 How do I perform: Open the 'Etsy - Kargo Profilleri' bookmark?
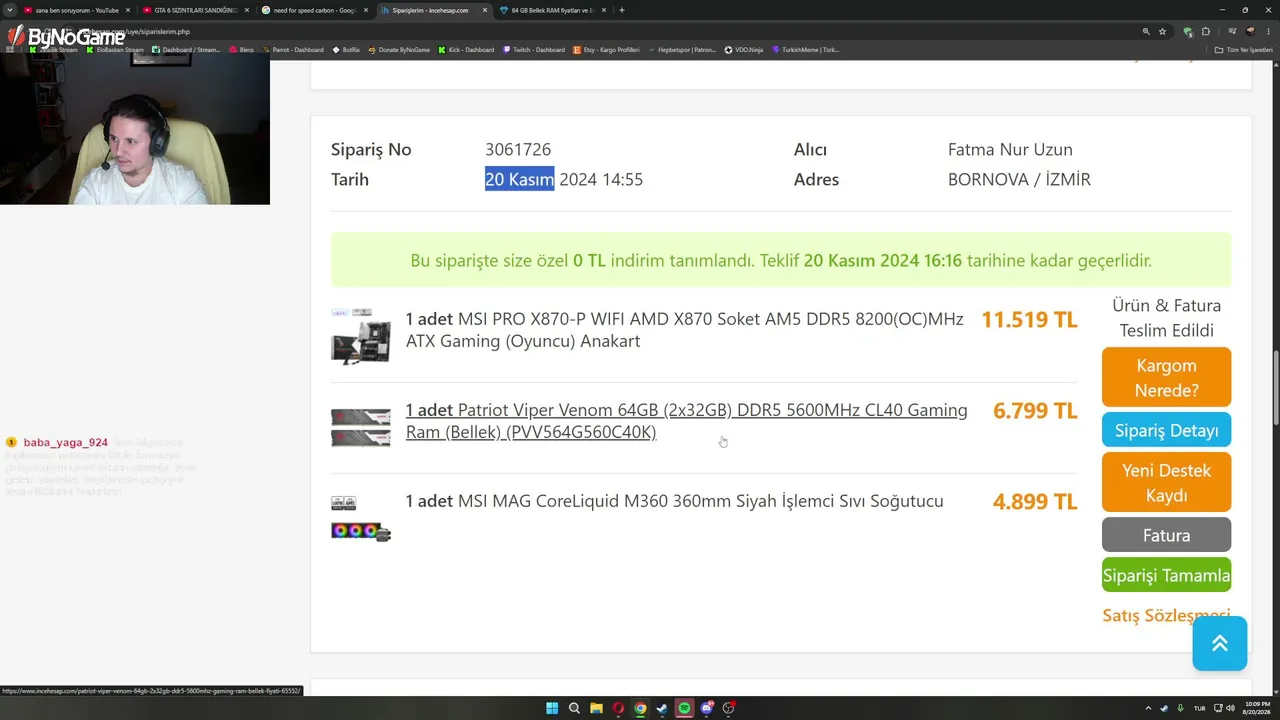606,50
